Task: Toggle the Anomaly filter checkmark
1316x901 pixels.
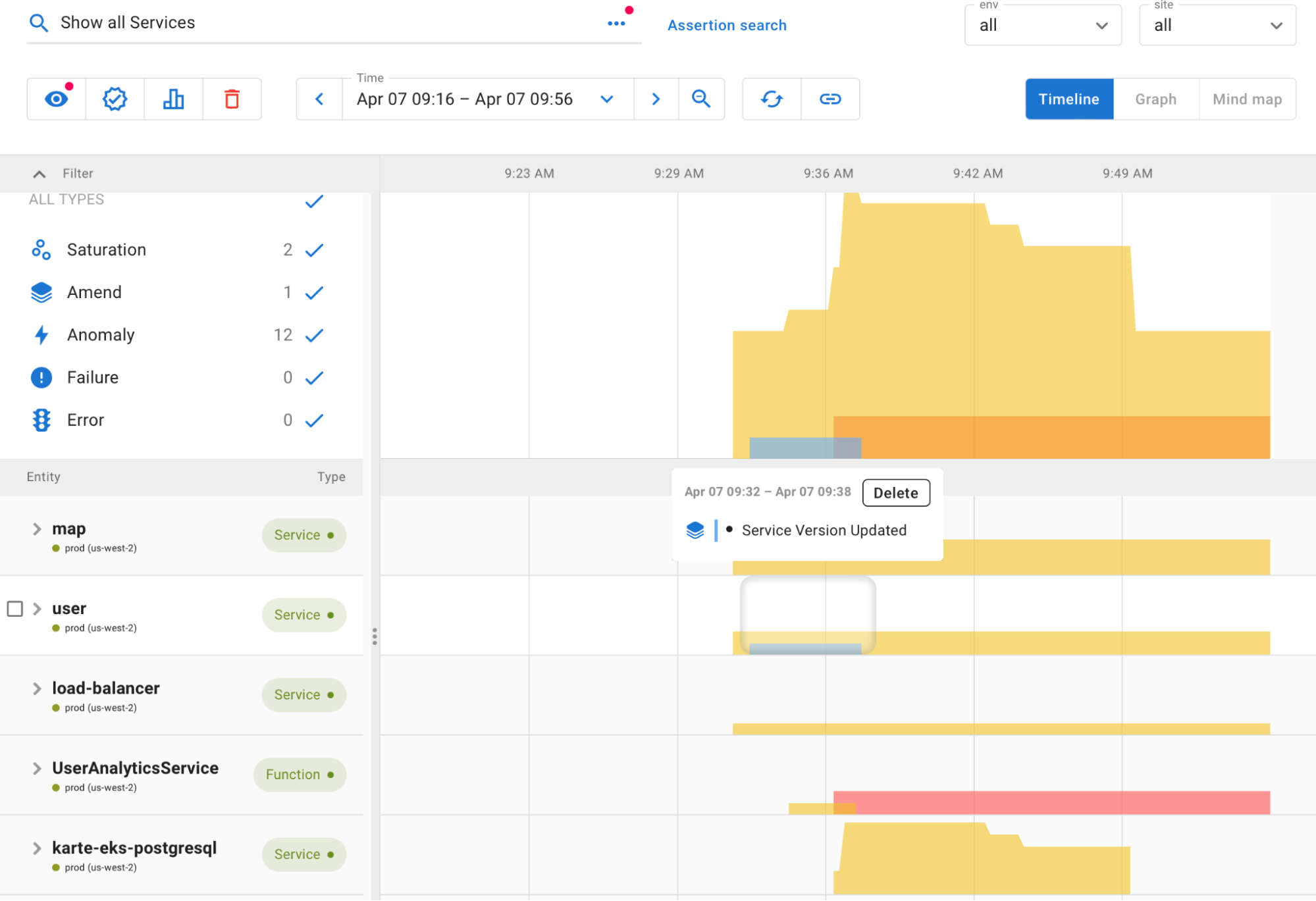Action: point(314,335)
